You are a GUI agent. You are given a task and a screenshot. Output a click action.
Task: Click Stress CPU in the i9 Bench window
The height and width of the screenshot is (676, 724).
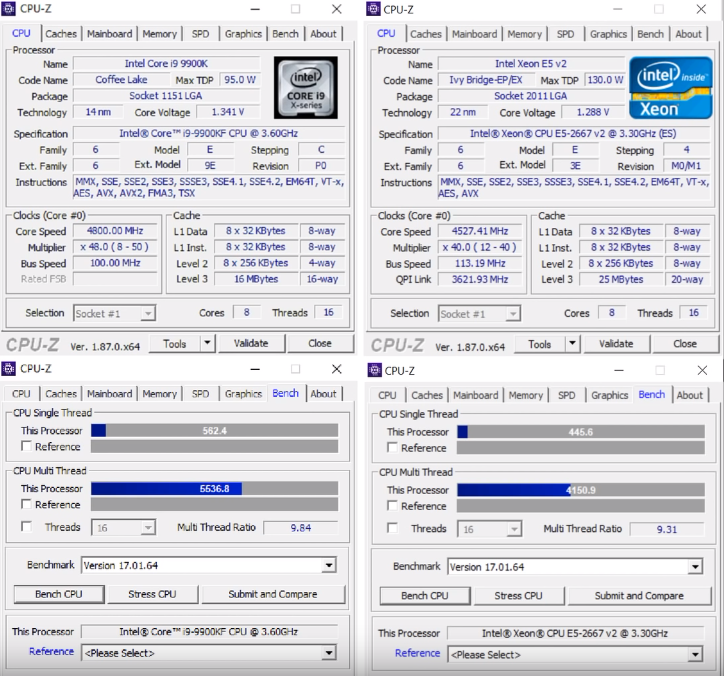point(152,594)
